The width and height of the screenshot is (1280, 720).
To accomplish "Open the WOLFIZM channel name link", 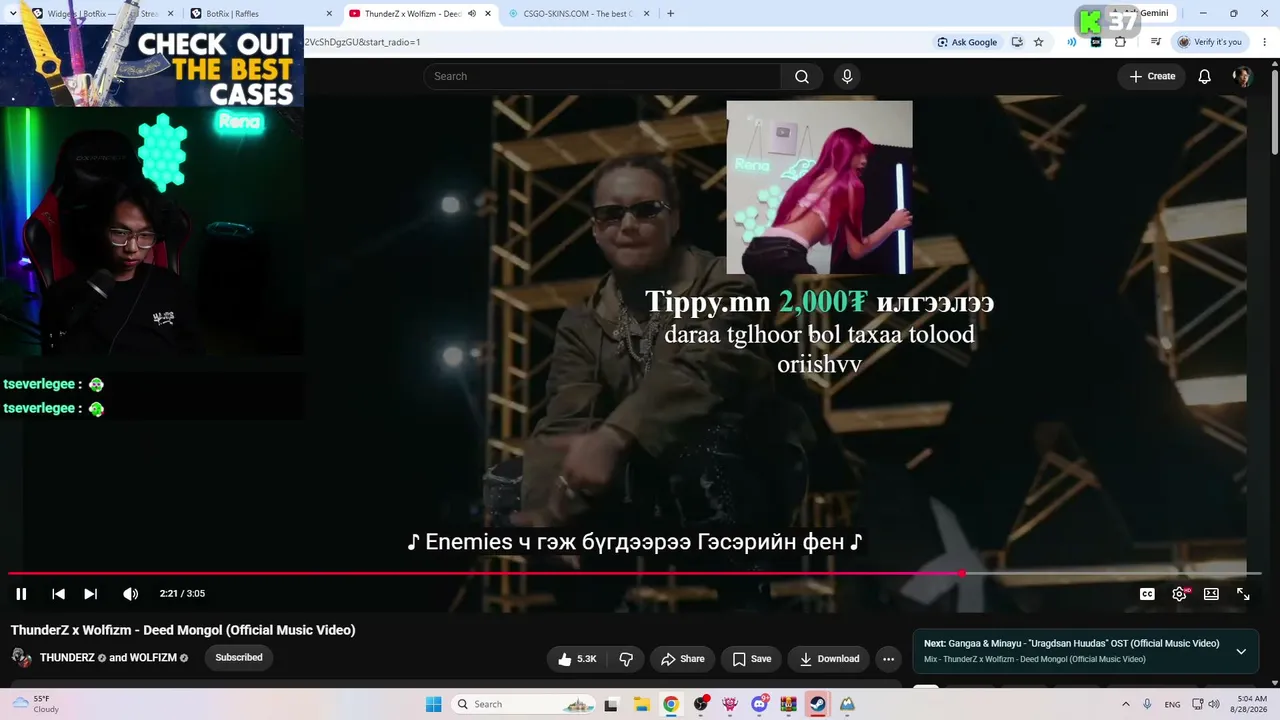I will coord(153,658).
